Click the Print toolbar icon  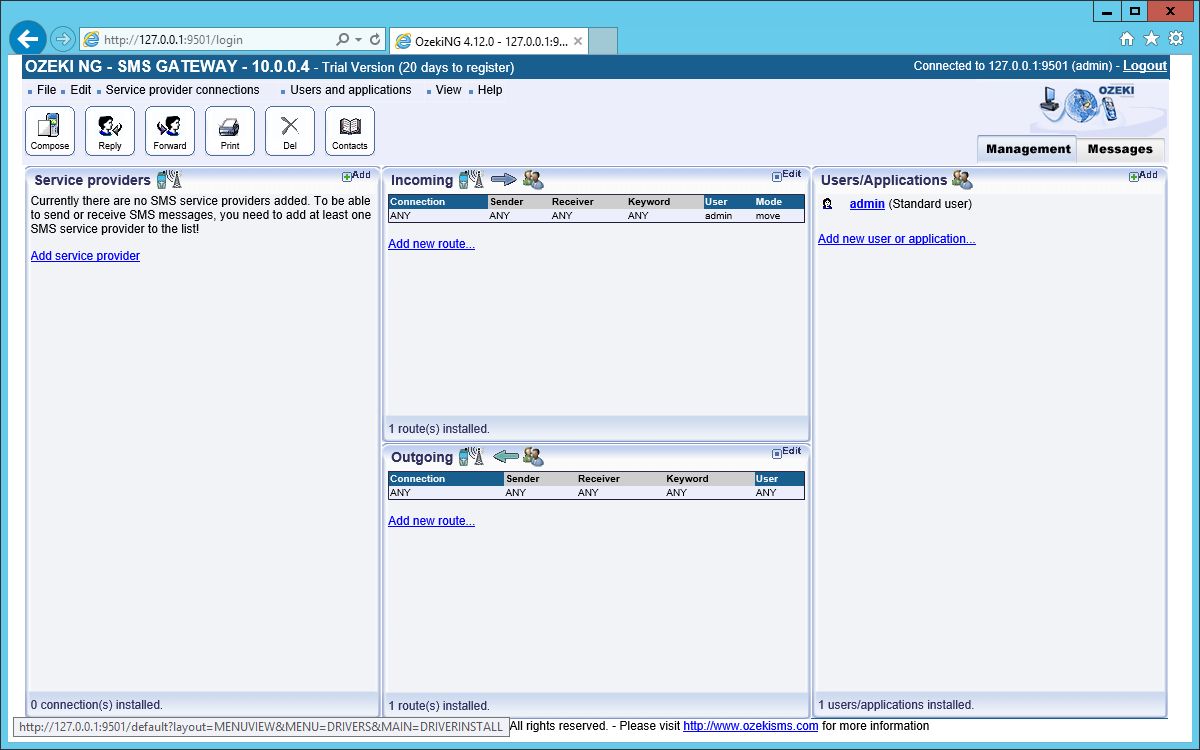[230, 131]
